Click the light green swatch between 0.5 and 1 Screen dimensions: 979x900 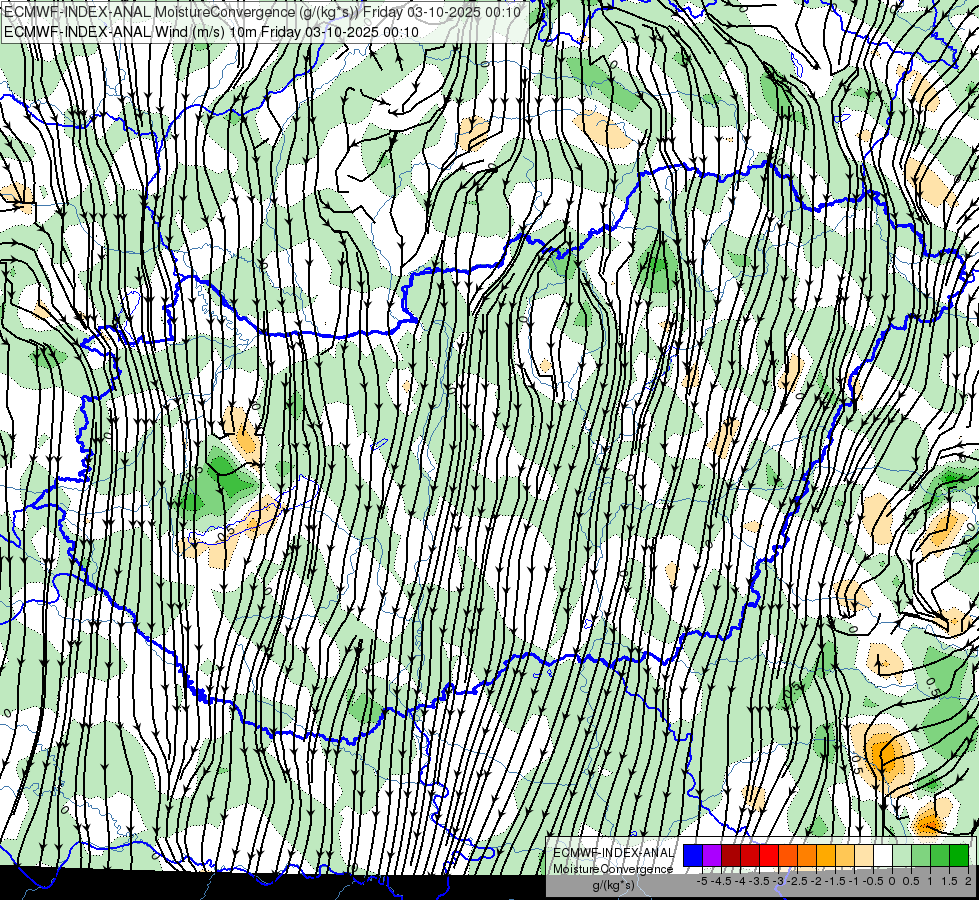click(921, 855)
